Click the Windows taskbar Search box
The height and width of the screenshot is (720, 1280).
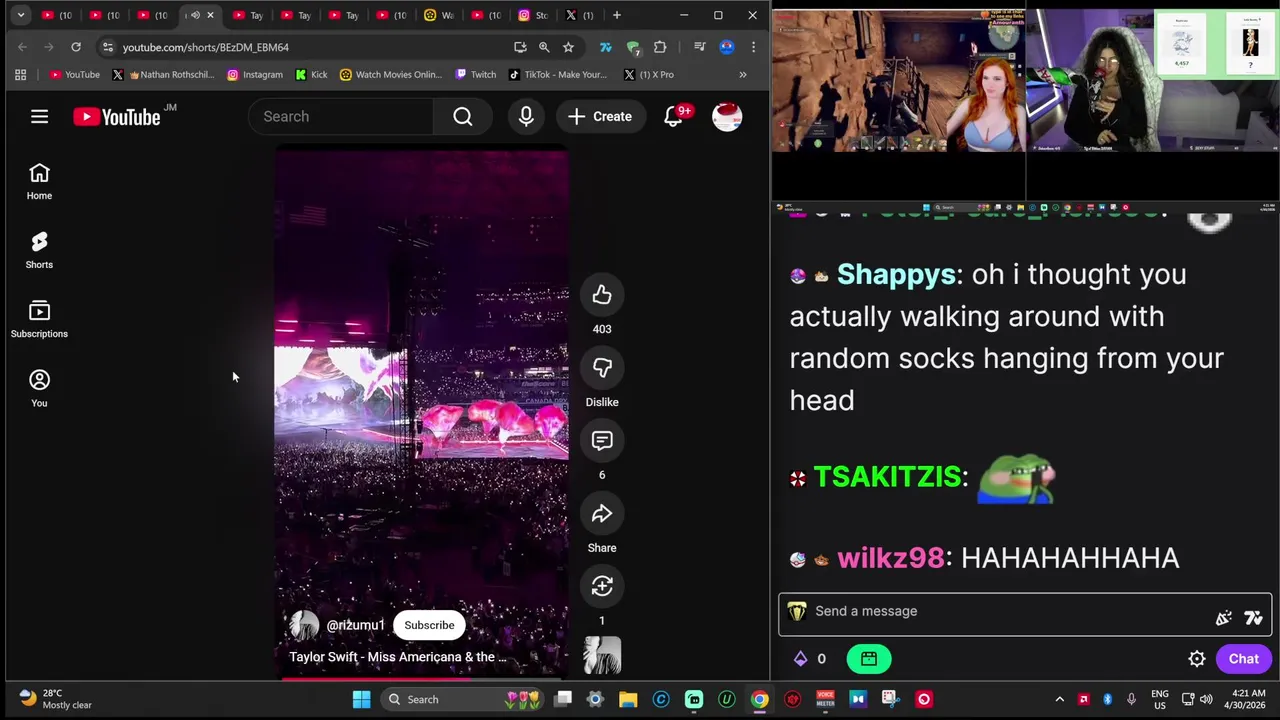click(460, 699)
